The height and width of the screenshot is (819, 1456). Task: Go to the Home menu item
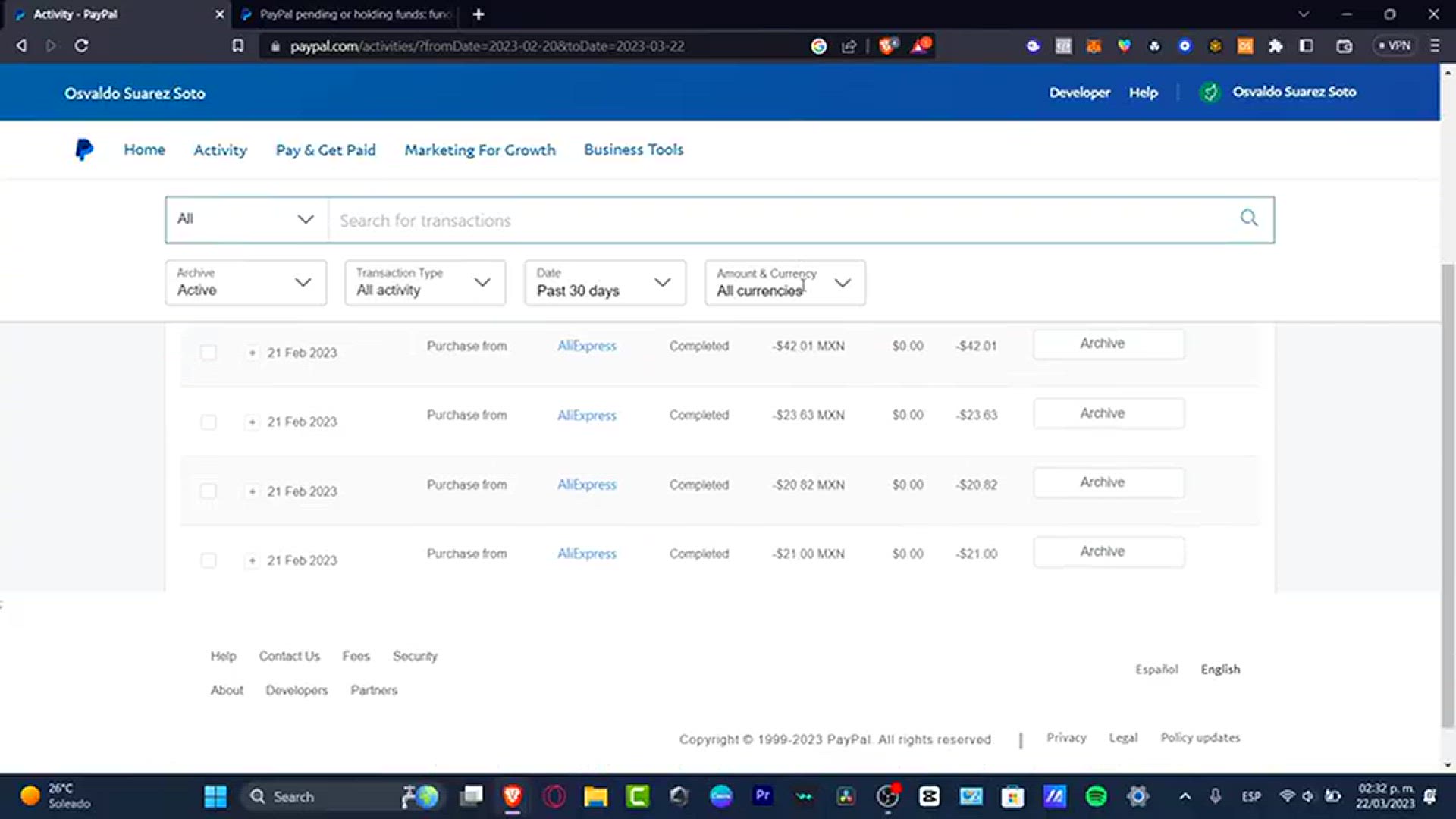click(x=144, y=149)
